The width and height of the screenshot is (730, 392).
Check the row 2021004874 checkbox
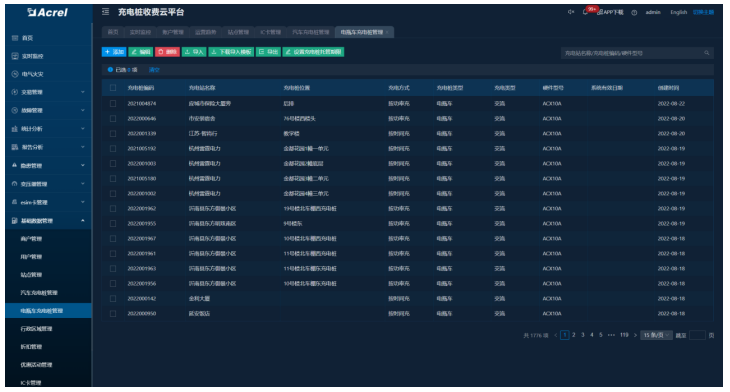coord(113,103)
